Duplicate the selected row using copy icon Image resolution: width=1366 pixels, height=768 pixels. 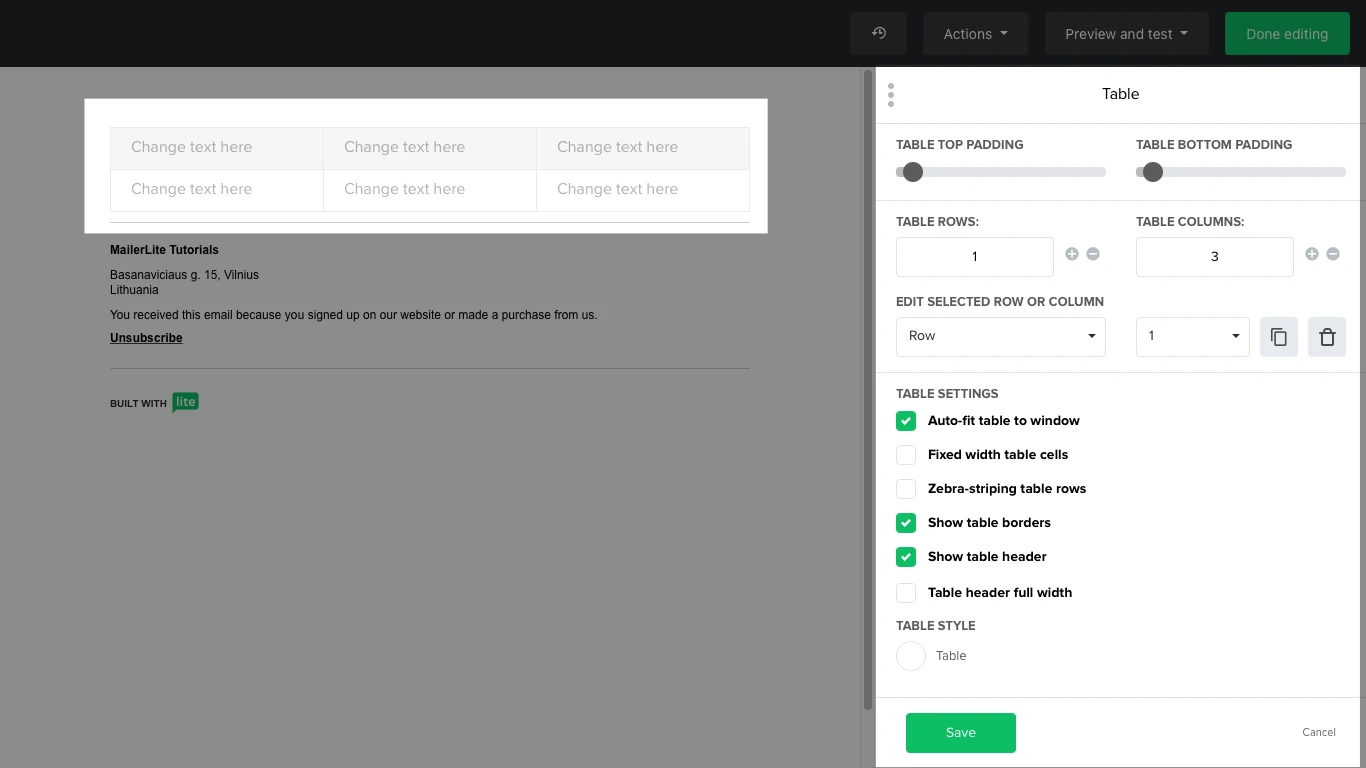(x=1279, y=337)
